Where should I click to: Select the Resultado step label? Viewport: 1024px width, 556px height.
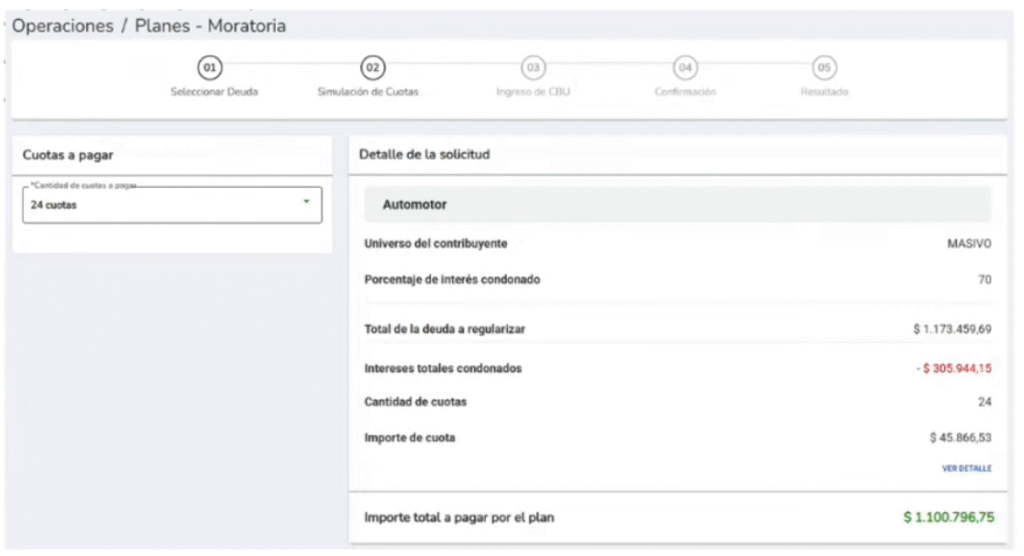pyautogui.click(x=824, y=92)
